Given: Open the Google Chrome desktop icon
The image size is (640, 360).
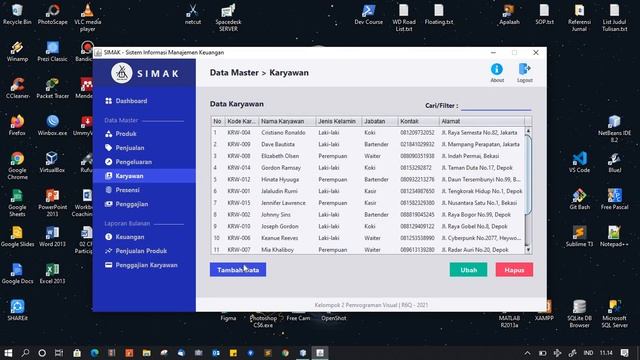Looking at the screenshot, I should [17, 166].
